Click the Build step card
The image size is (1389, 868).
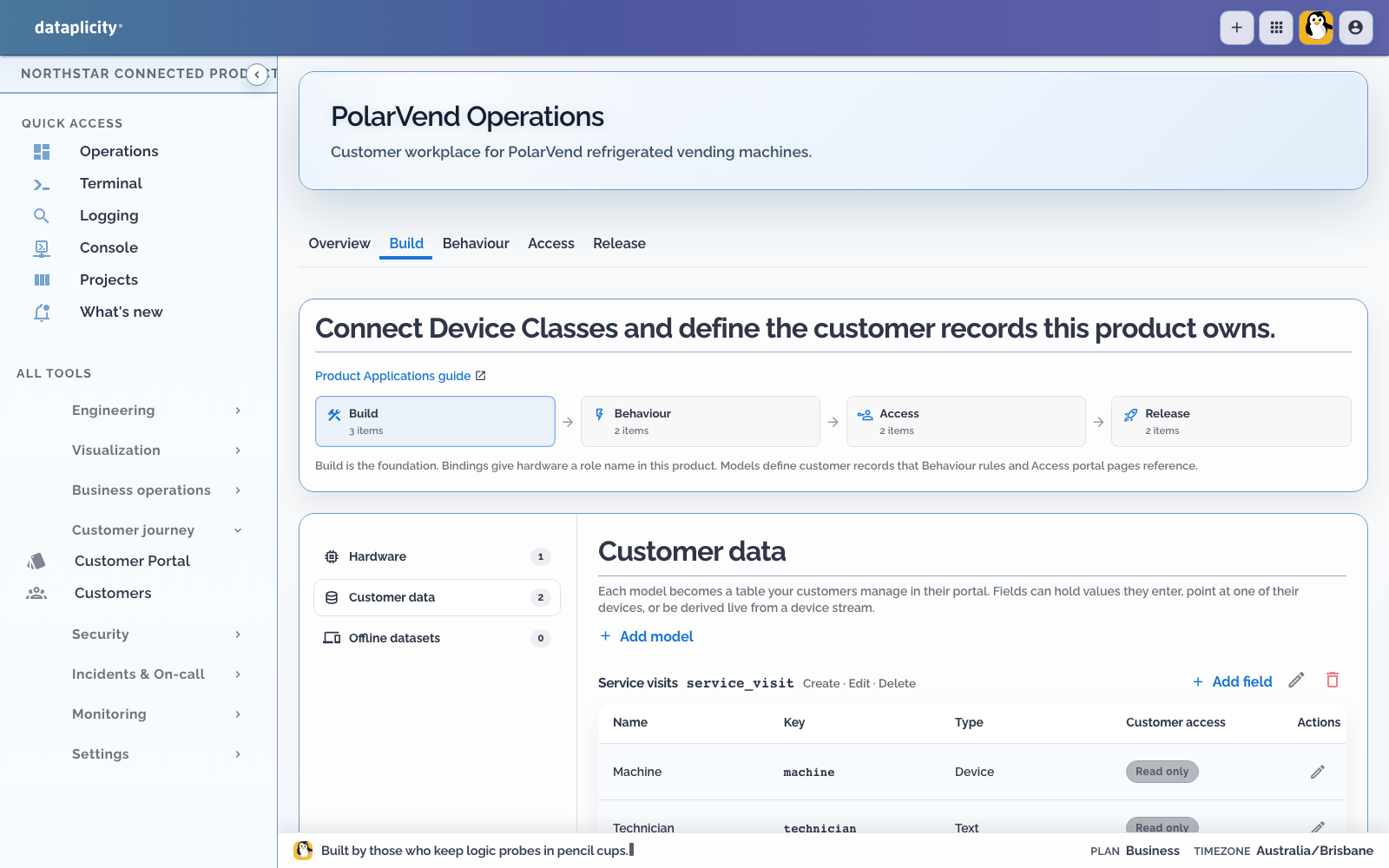click(x=435, y=422)
